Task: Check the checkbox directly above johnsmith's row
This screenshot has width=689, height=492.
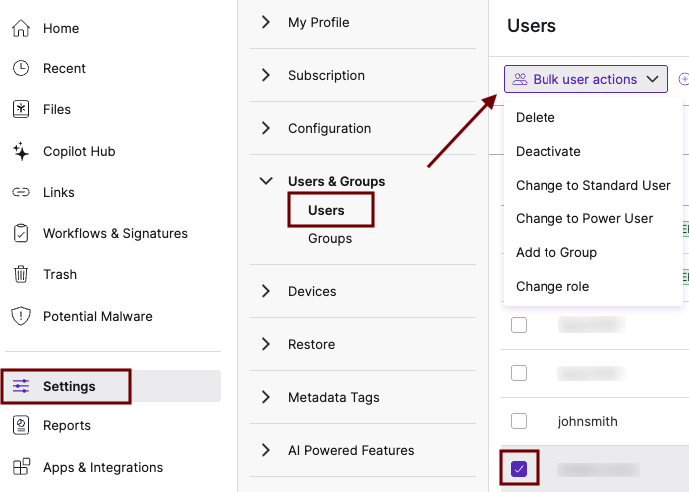Action: pos(519,373)
